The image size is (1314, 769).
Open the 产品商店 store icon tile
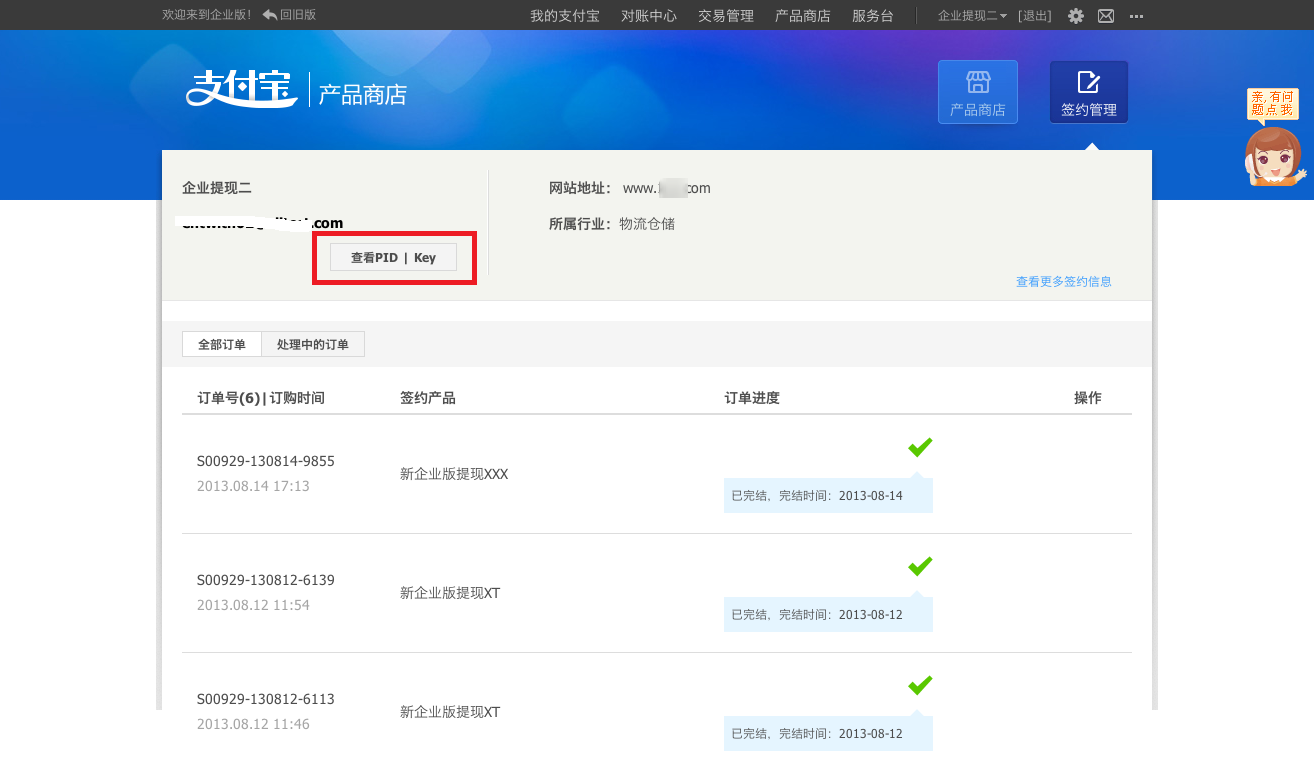pyautogui.click(x=977, y=92)
